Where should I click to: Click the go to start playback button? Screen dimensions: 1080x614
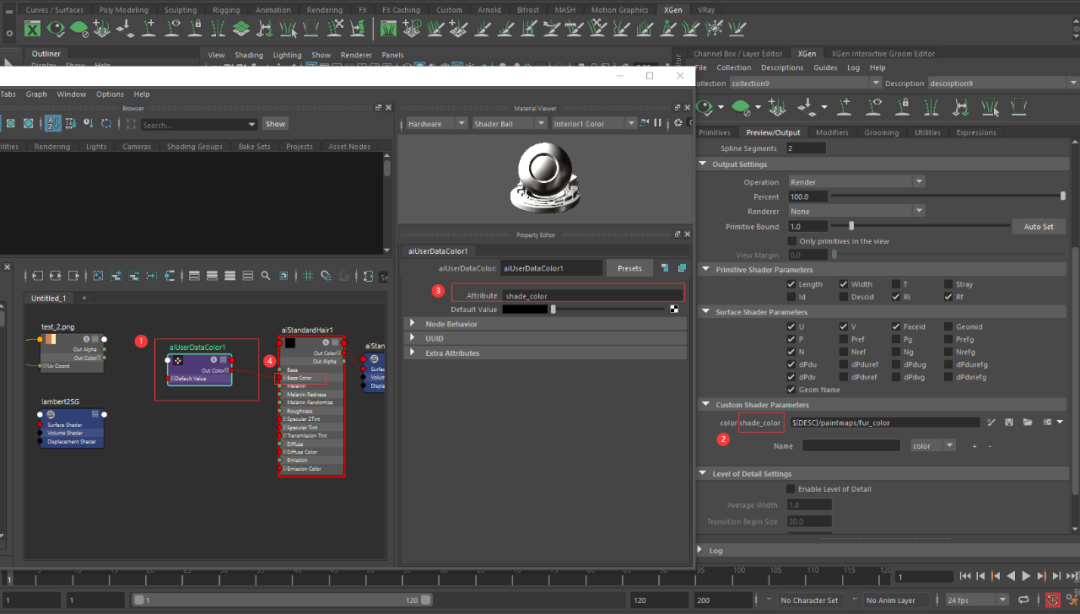pyautogui.click(x=965, y=576)
